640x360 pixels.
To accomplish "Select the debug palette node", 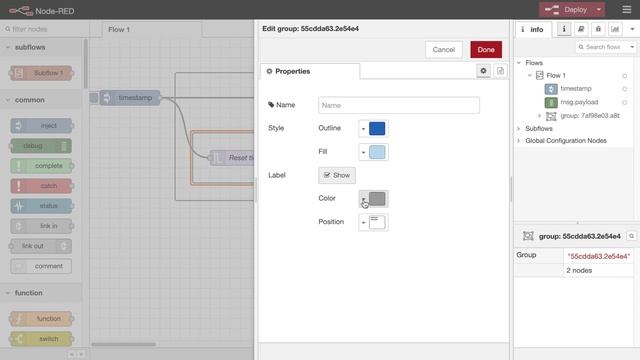I will (x=40, y=146).
